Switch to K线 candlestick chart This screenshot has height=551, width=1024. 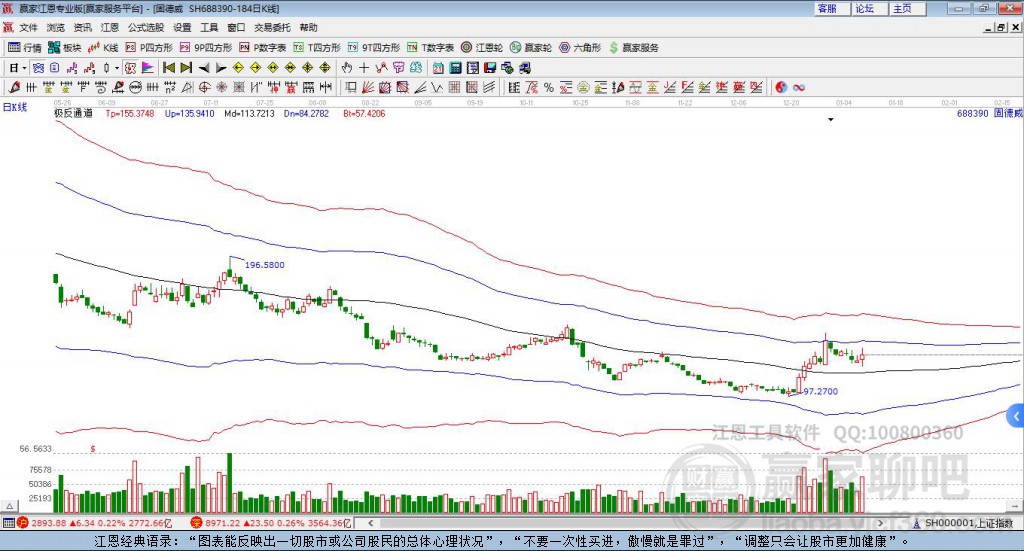(x=103, y=48)
